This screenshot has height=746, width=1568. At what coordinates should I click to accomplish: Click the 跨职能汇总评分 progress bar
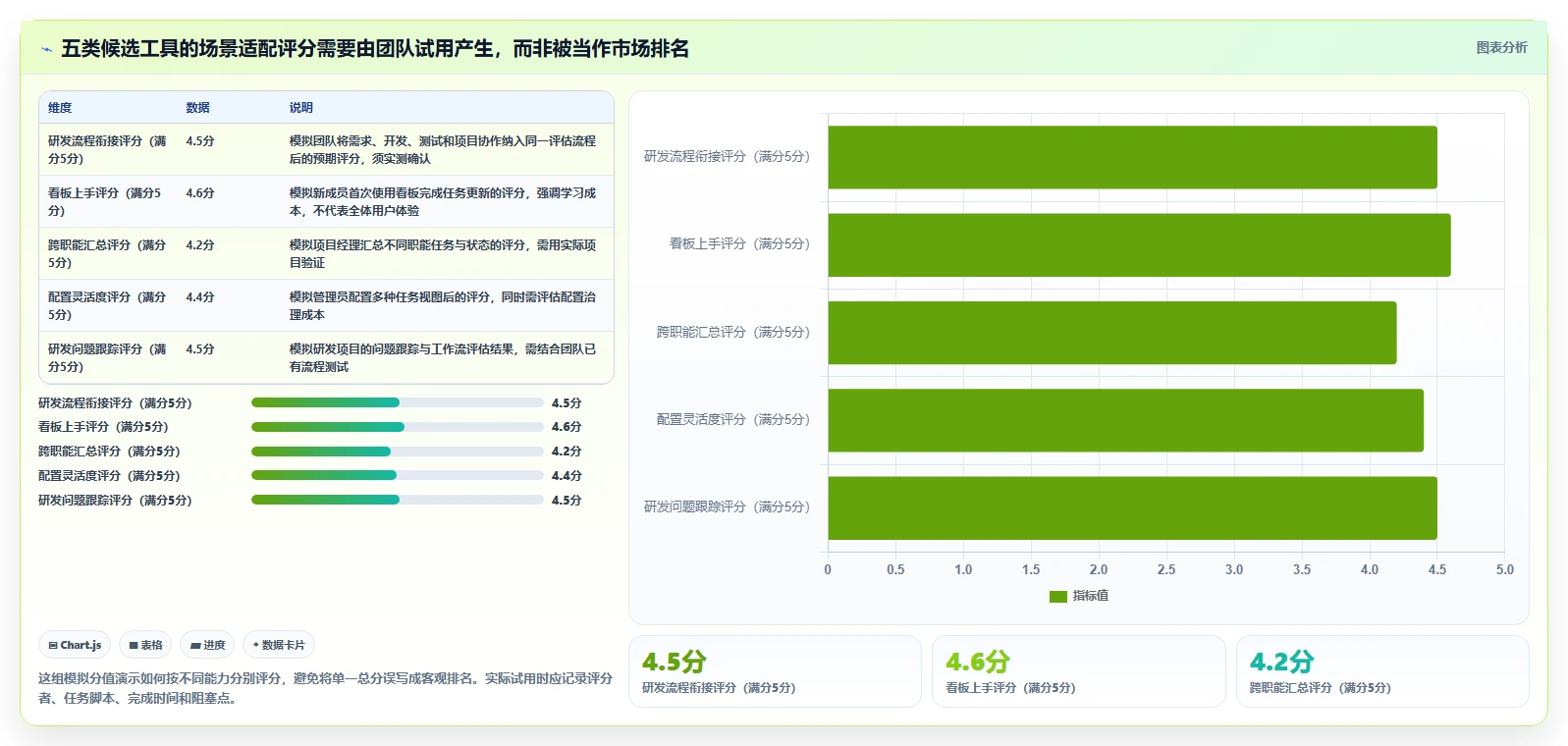[x=398, y=452]
